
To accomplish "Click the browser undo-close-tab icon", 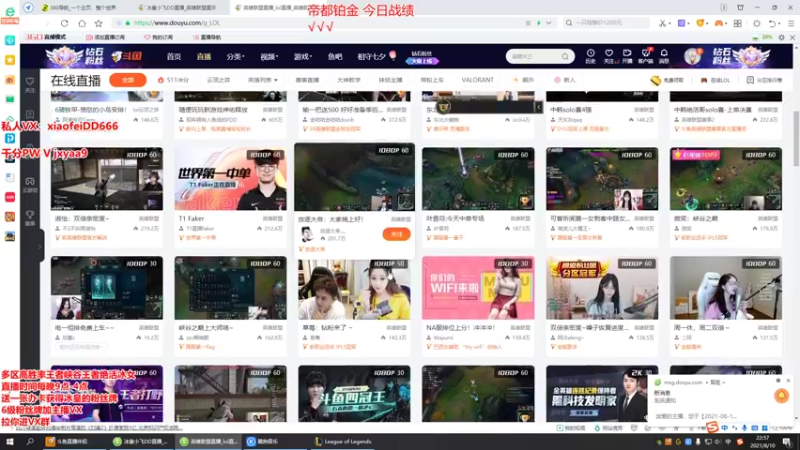I will tap(773, 23).
